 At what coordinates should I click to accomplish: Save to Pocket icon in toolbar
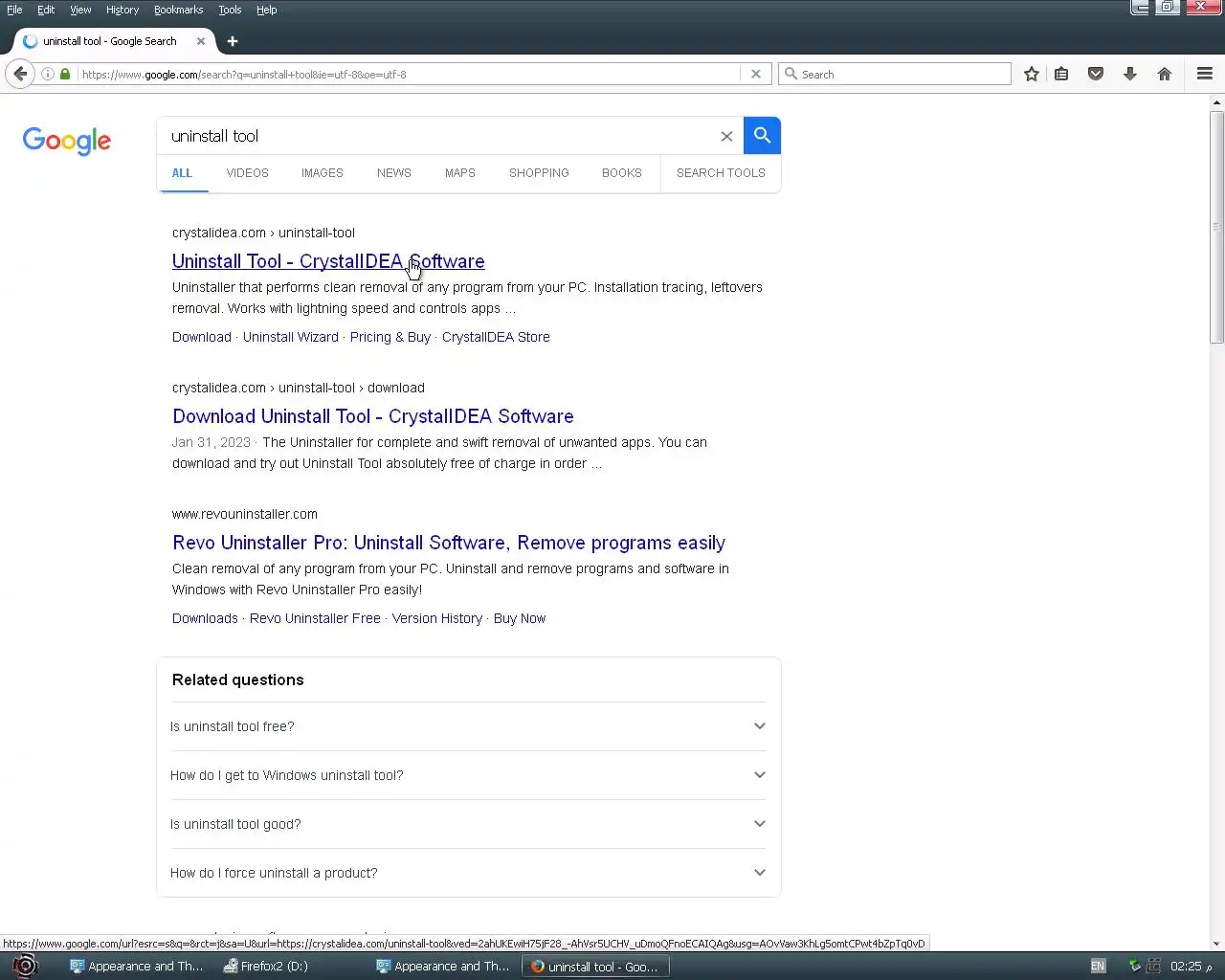(1096, 74)
